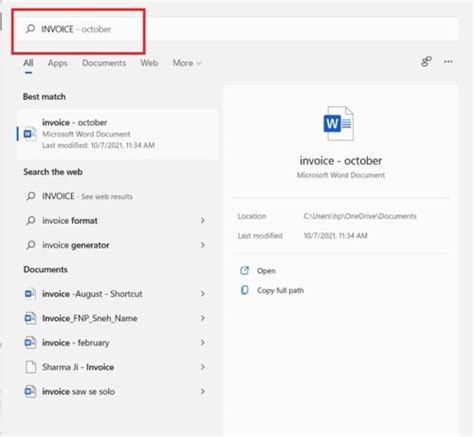Select the Web filter tab
Image resolution: width=474 pixels, height=437 pixels.
pos(149,63)
